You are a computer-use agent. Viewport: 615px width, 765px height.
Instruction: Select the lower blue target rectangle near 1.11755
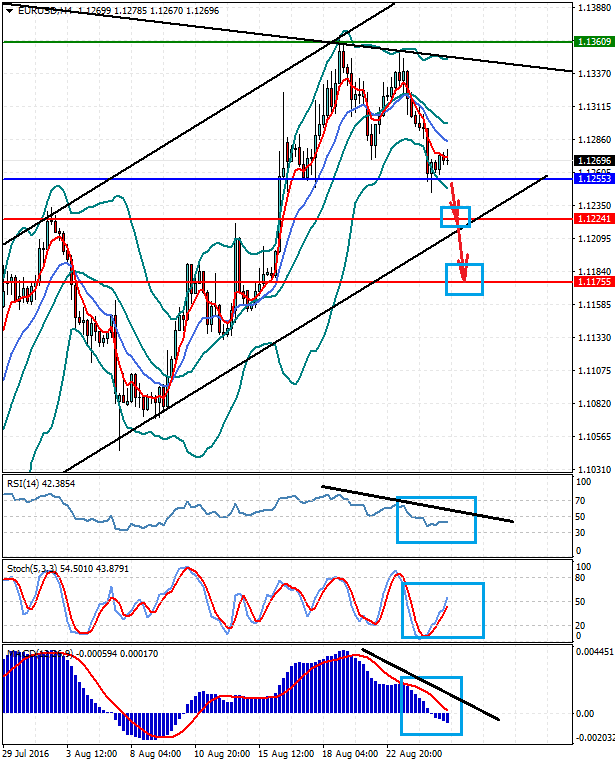[465, 279]
